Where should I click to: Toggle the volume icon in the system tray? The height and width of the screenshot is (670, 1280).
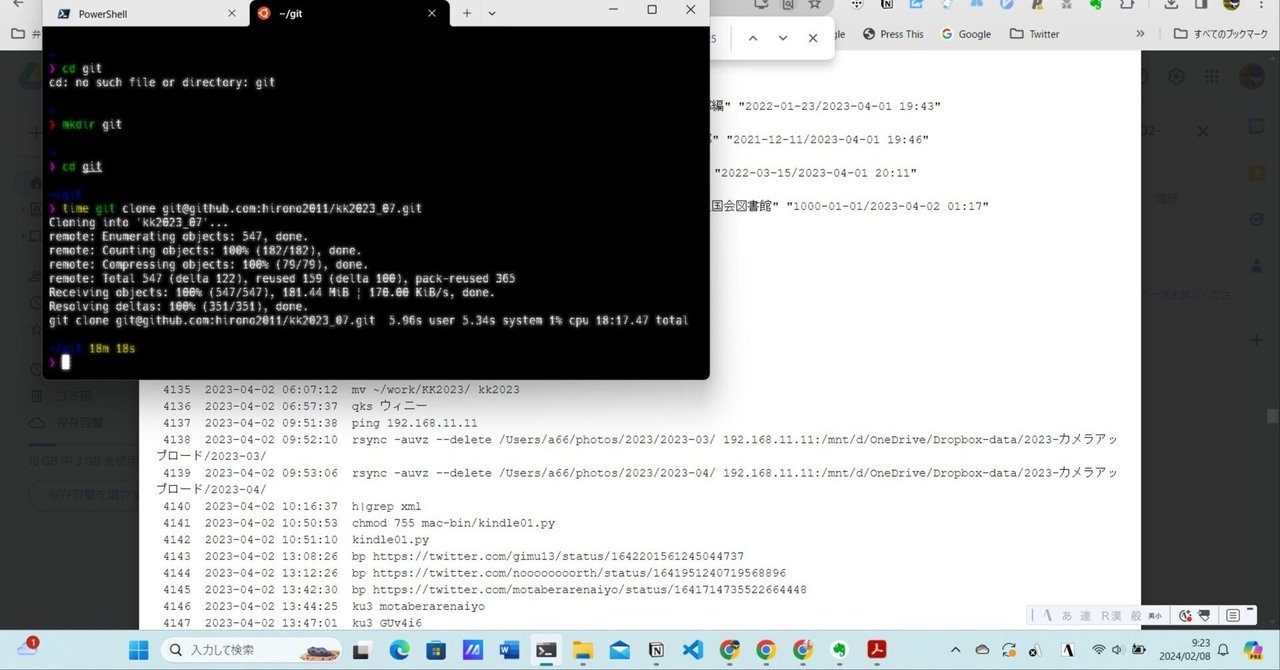click(1117, 650)
